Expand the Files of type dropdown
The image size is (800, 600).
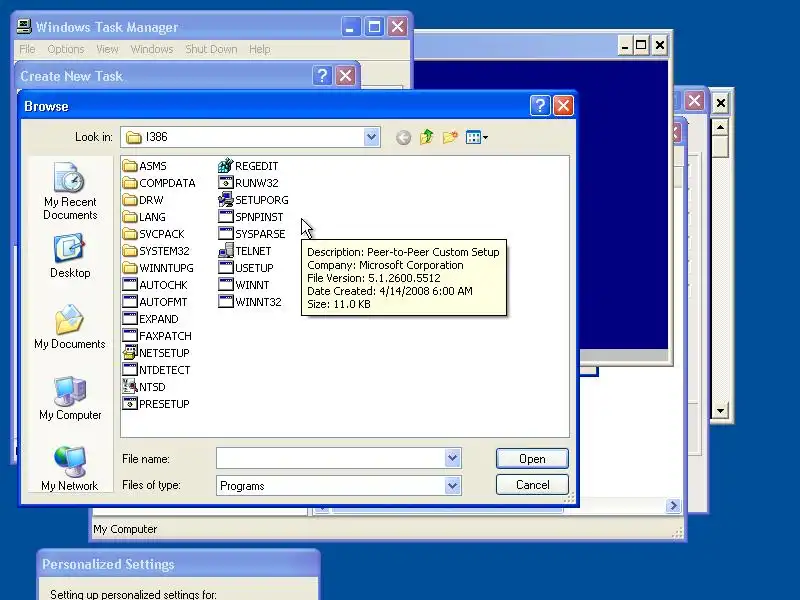coord(453,485)
